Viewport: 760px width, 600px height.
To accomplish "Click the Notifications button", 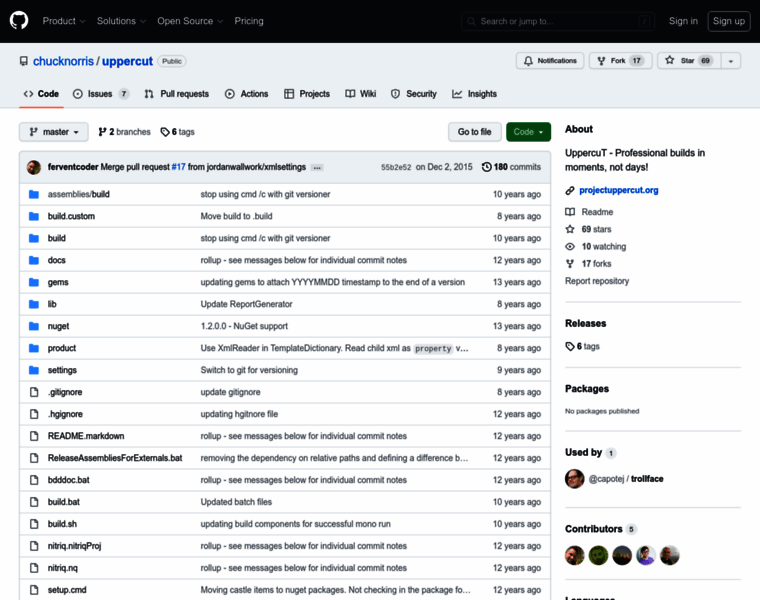I will (x=550, y=61).
